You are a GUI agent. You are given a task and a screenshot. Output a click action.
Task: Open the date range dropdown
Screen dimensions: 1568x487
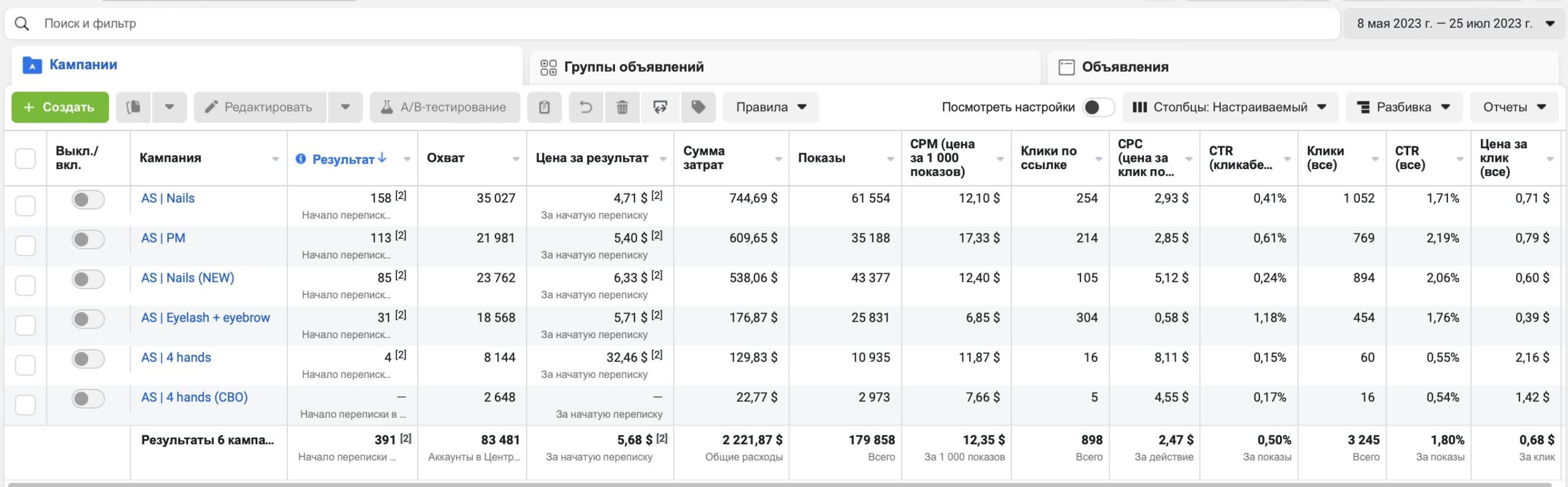(1454, 23)
